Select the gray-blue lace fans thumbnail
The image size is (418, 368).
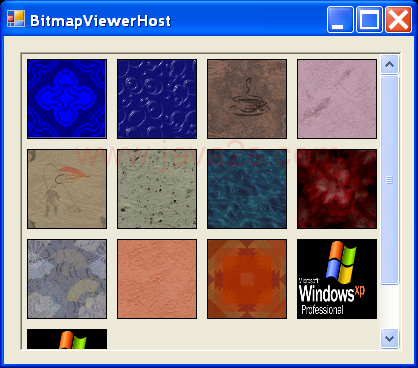[x=67, y=279]
